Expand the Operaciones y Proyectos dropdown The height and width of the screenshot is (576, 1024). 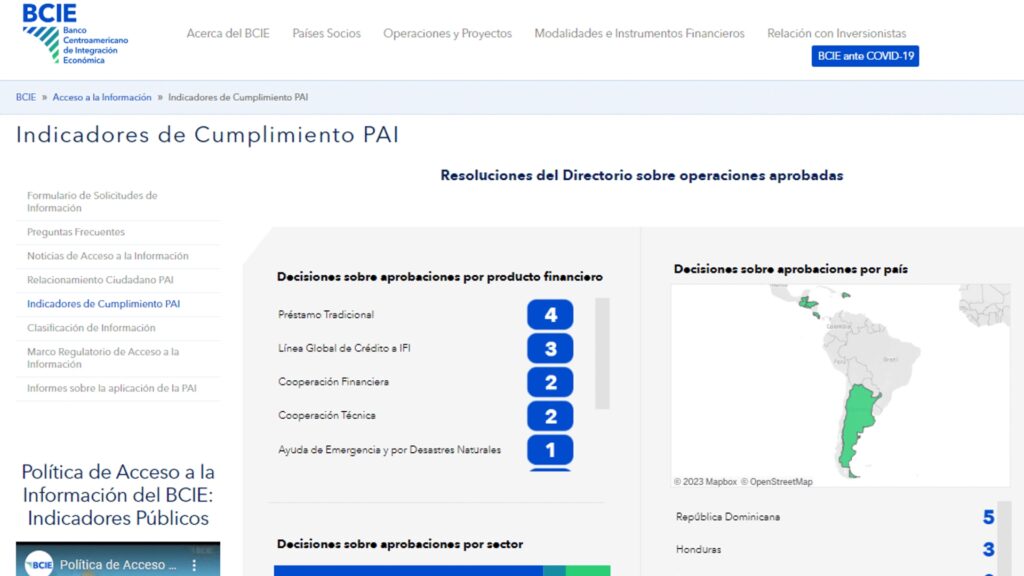(447, 33)
